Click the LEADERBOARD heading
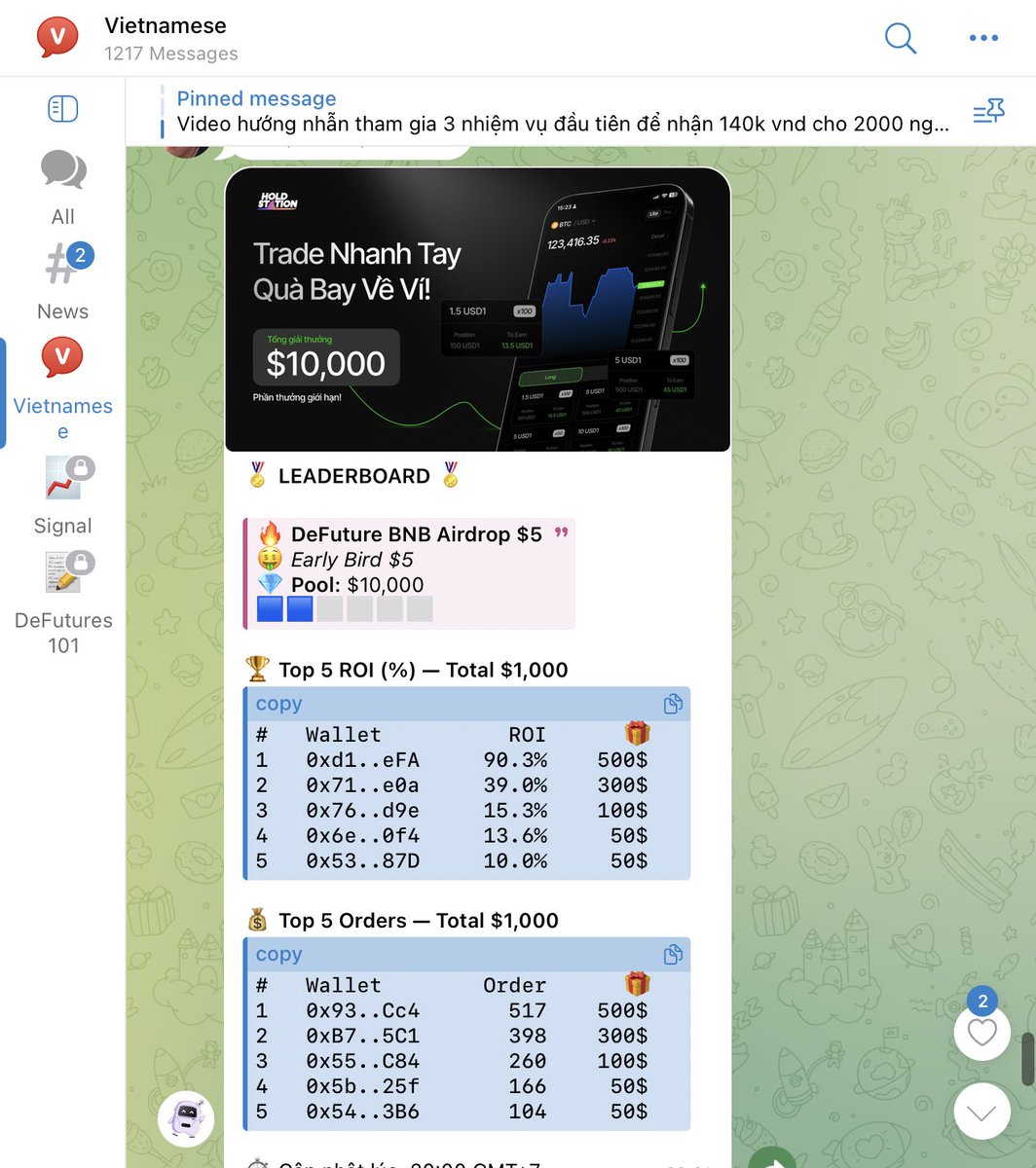This screenshot has width=1036, height=1168. (x=354, y=476)
